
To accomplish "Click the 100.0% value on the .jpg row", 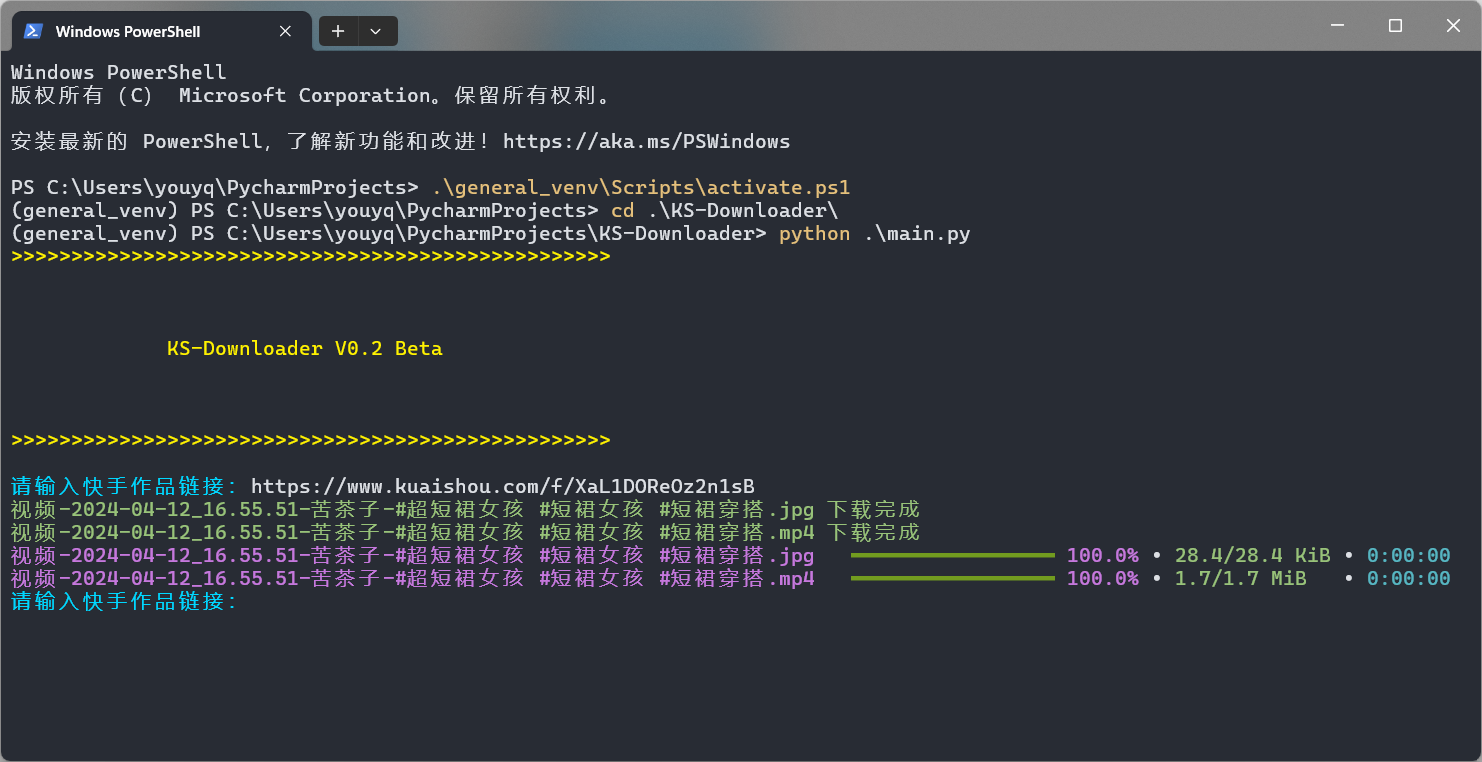I will pos(1103,556).
